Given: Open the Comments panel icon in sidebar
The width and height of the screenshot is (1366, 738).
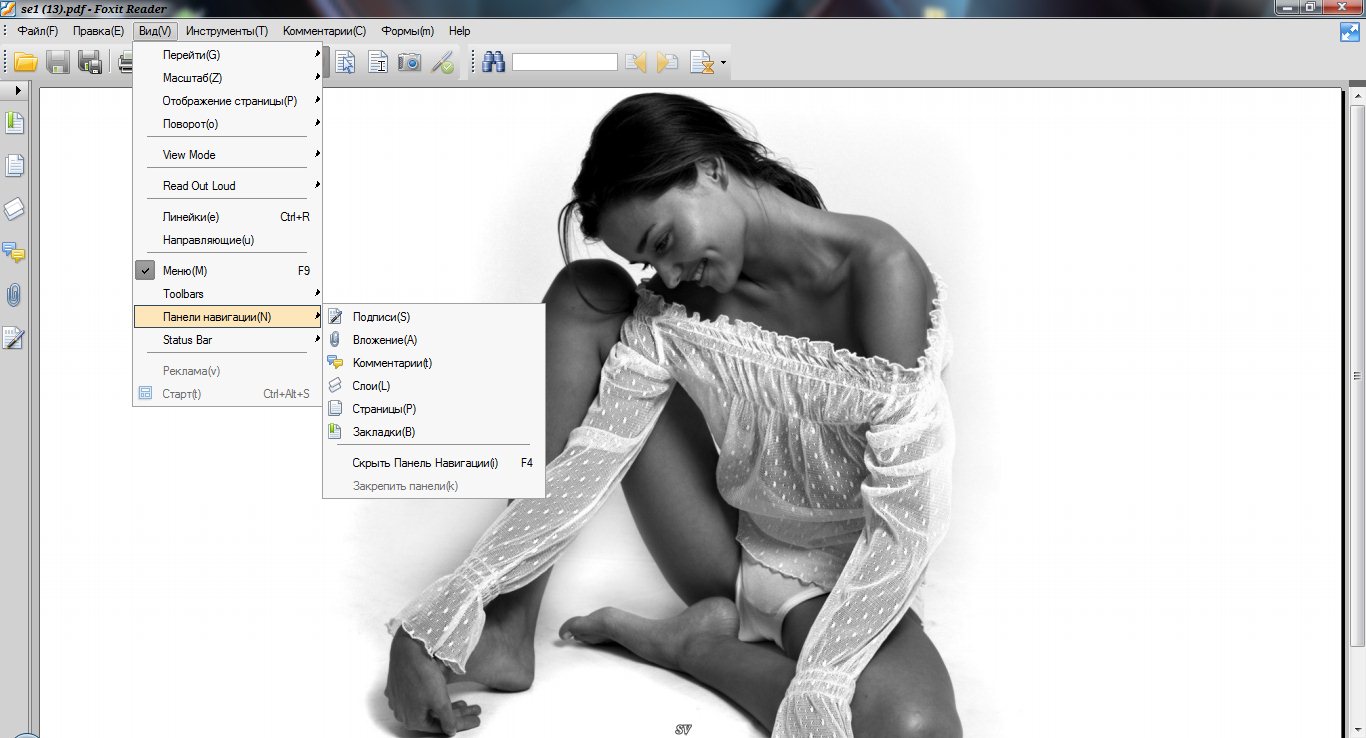Looking at the screenshot, I should point(14,252).
